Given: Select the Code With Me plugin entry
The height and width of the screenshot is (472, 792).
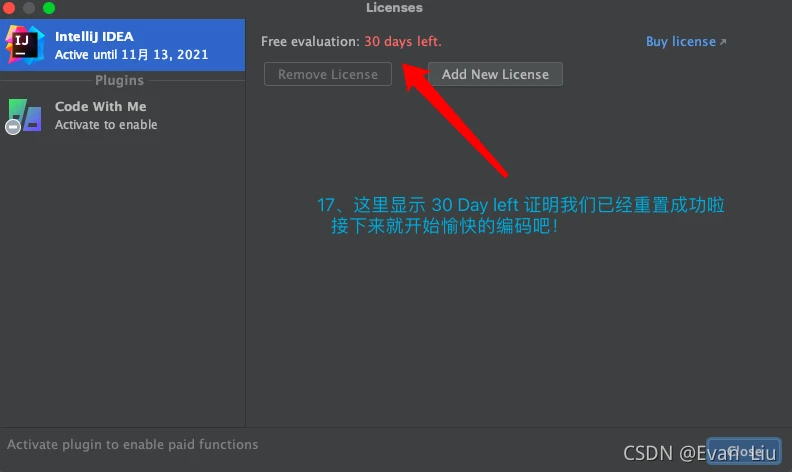Looking at the screenshot, I should [122, 116].
